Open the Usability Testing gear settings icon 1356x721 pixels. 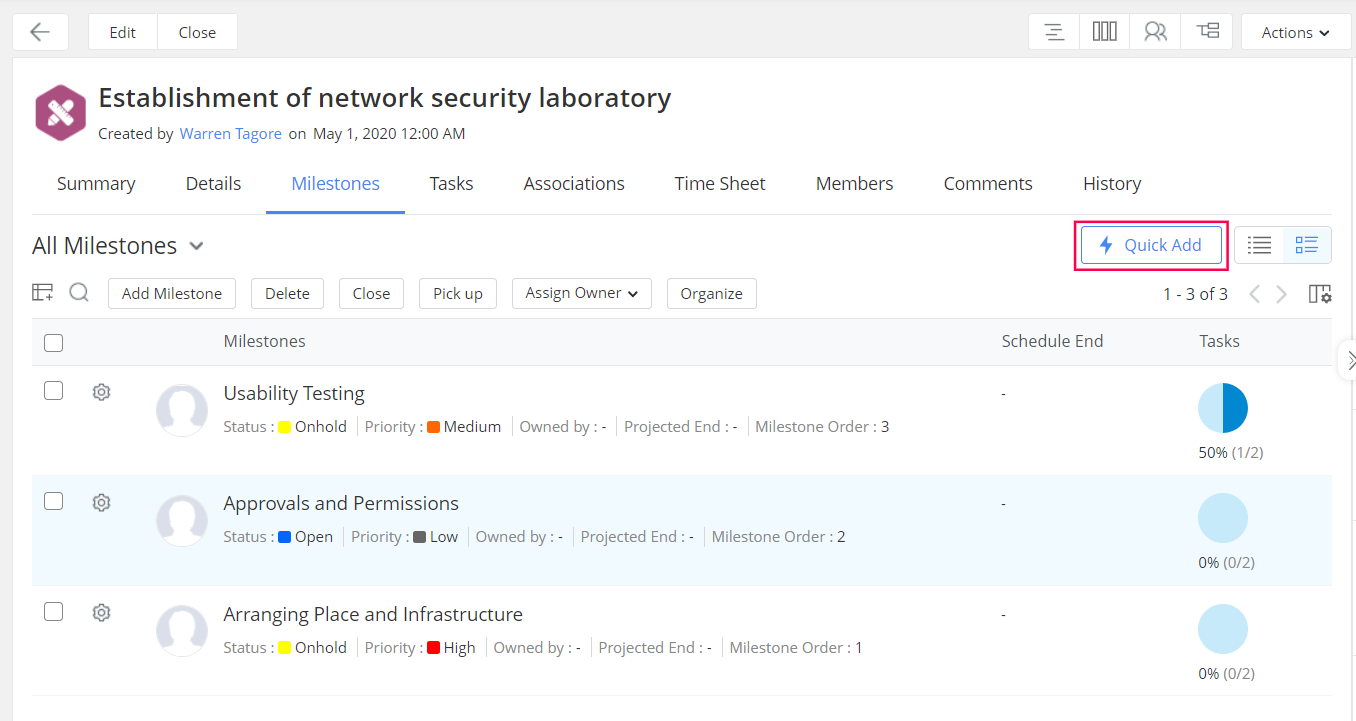(101, 392)
